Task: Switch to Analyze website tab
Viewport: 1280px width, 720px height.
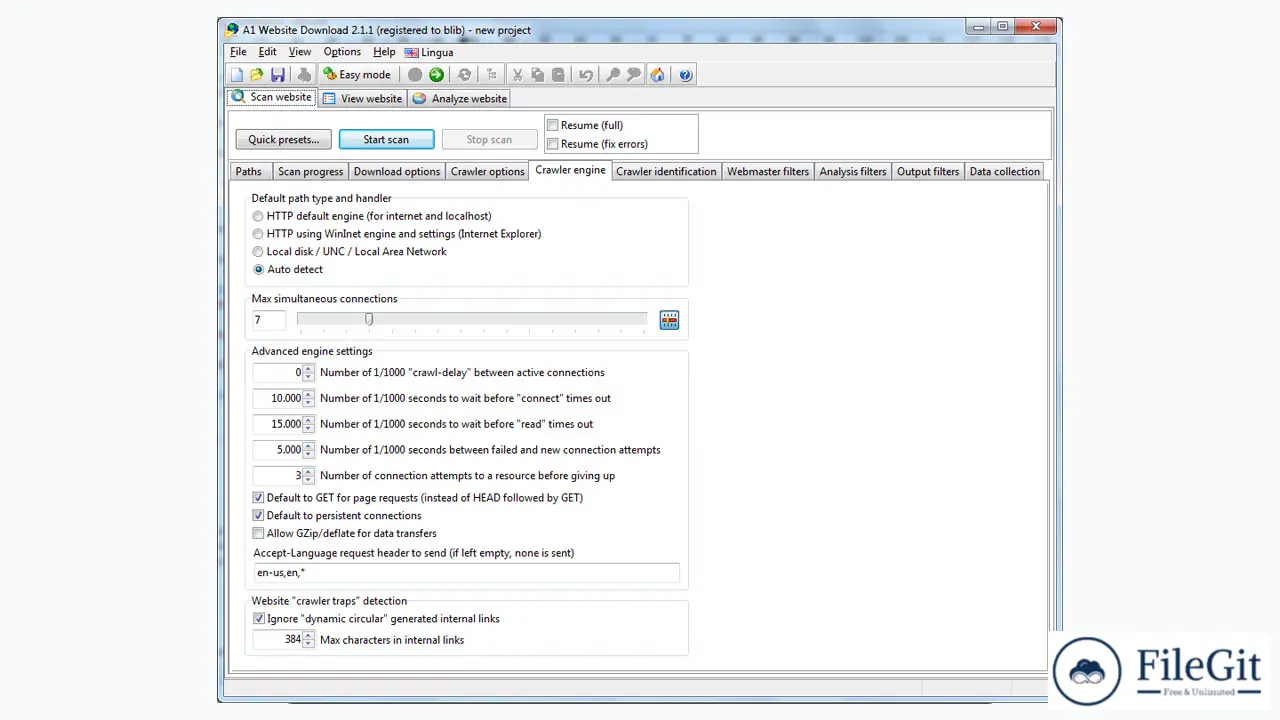Action: click(460, 98)
